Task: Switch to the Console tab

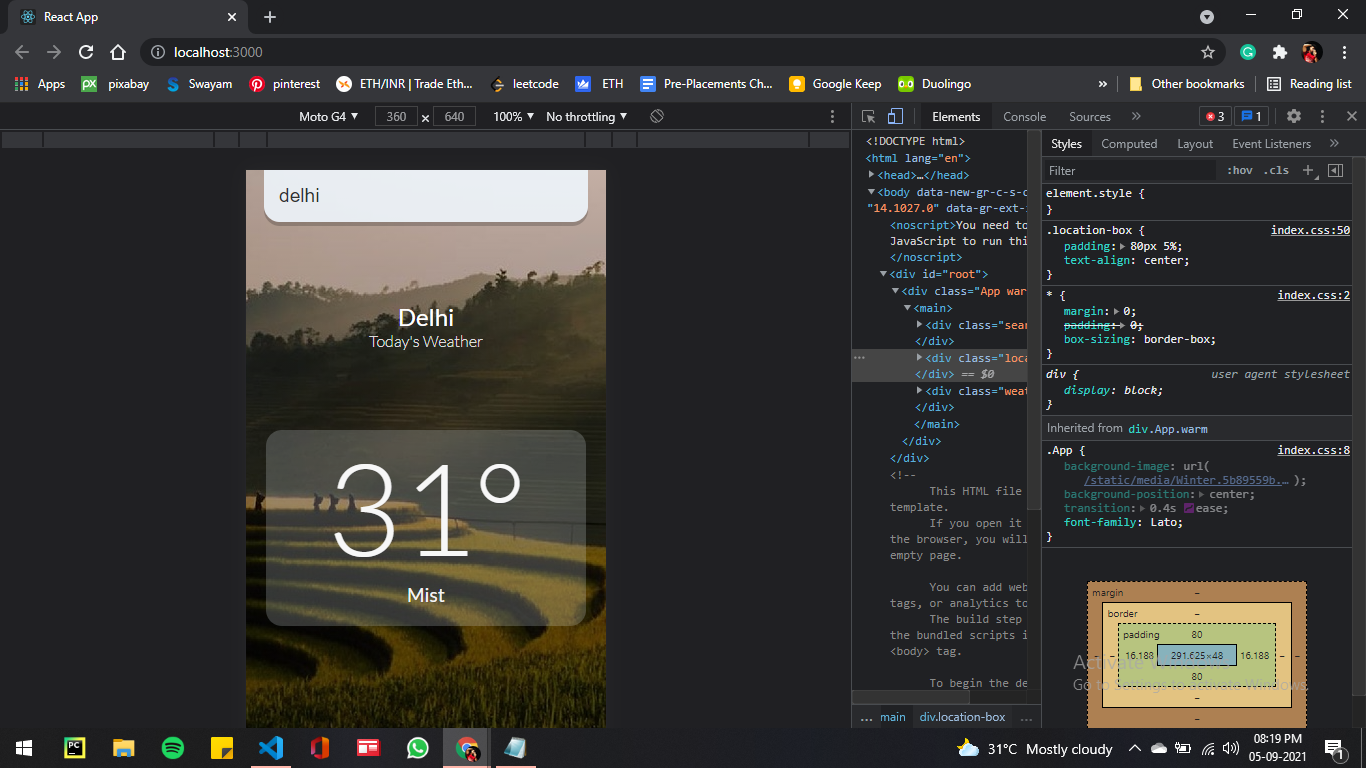Action: [x=1024, y=117]
